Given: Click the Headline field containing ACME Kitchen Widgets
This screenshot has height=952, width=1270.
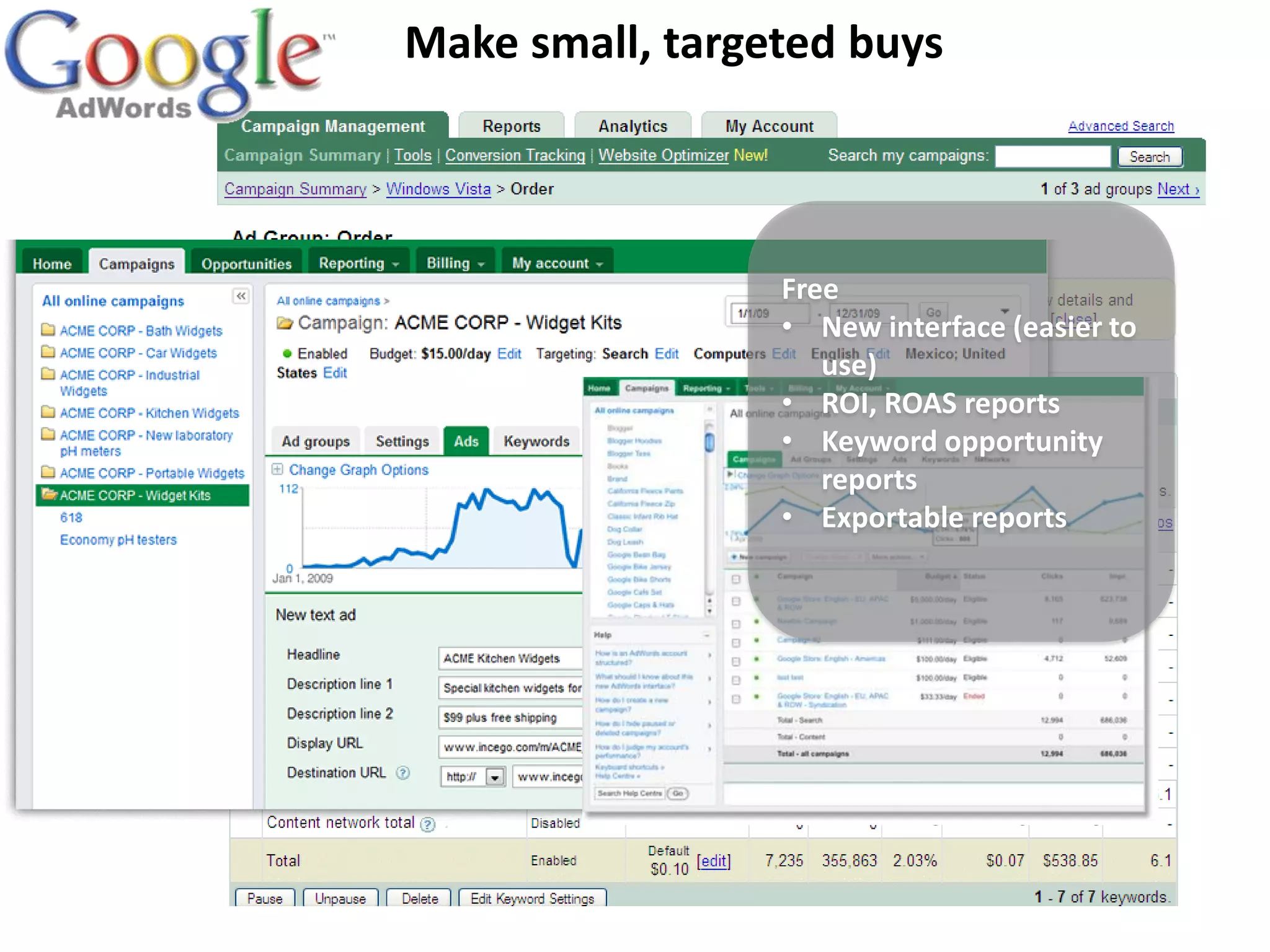Looking at the screenshot, I should click(510, 658).
